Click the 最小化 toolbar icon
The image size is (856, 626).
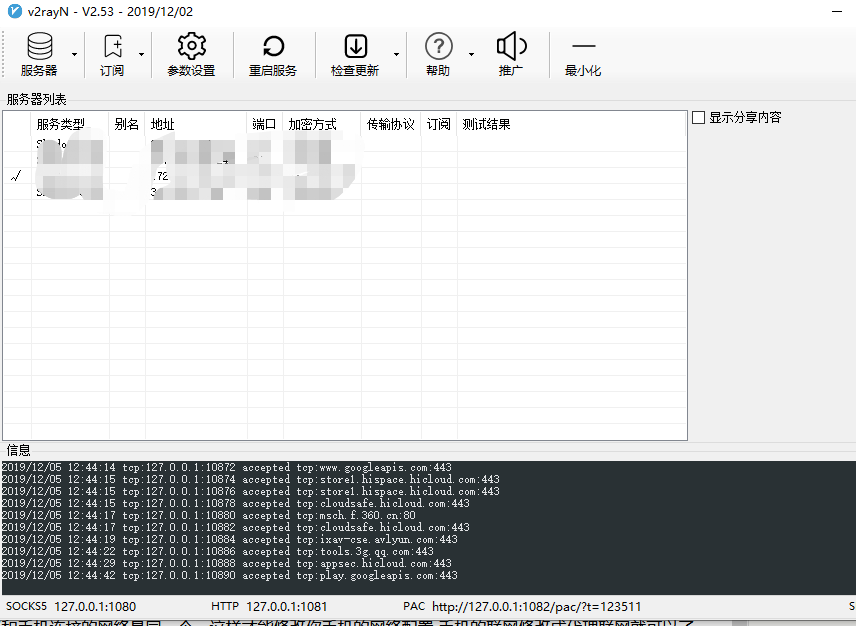pyautogui.click(x=583, y=47)
